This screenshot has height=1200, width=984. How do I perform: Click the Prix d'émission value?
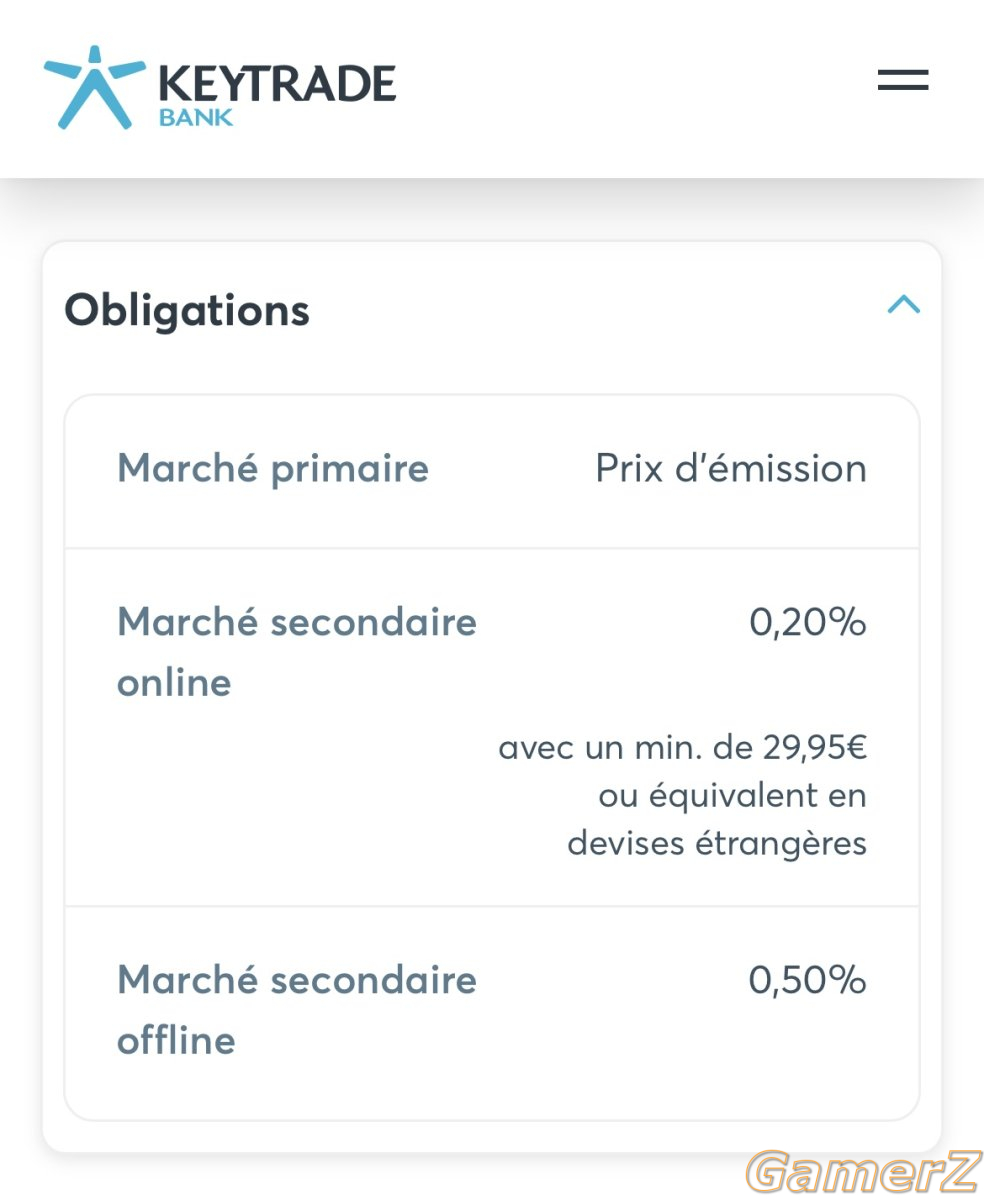pyautogui.click(x=731, y=468)
